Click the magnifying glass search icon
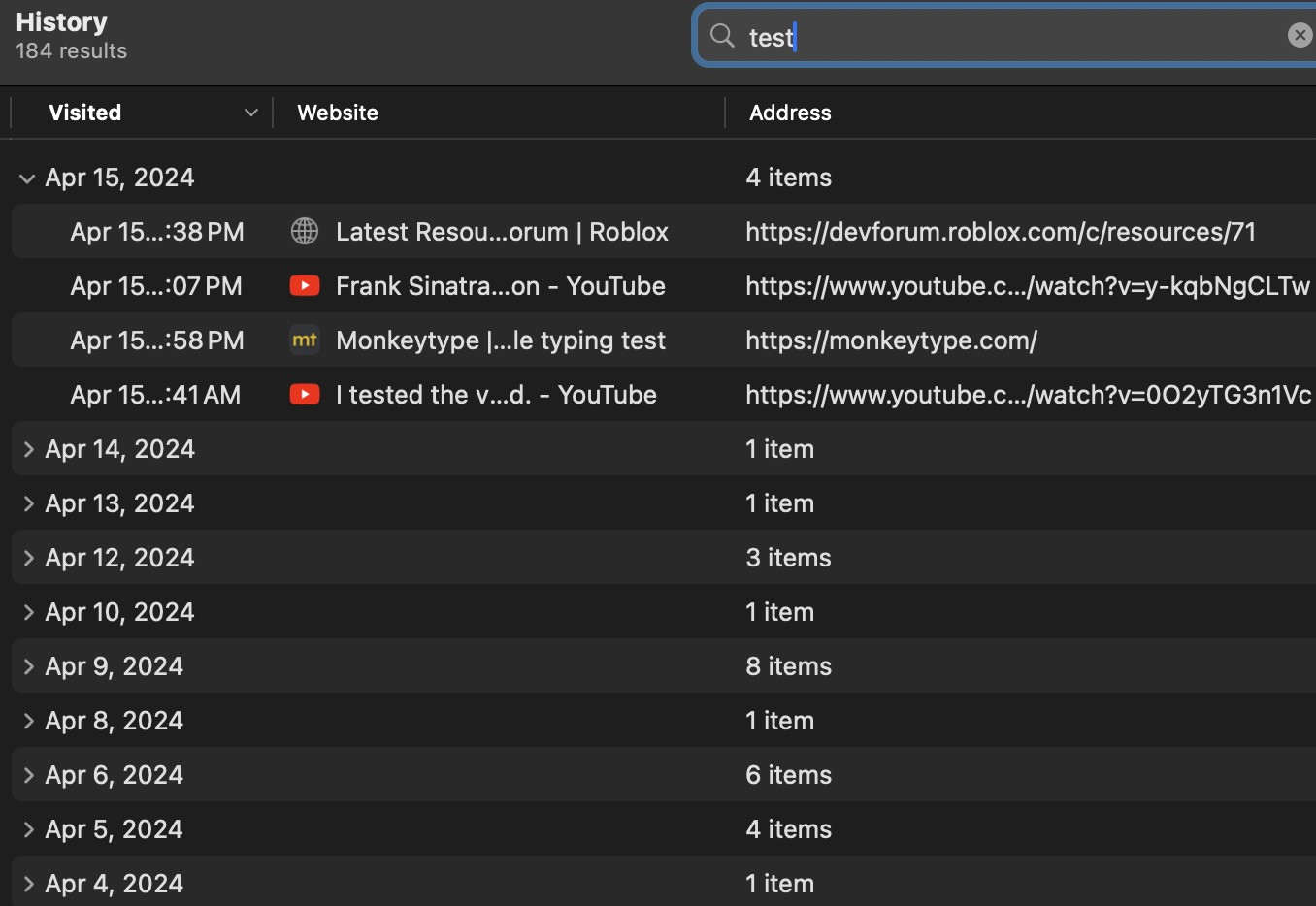 (722, 37)
